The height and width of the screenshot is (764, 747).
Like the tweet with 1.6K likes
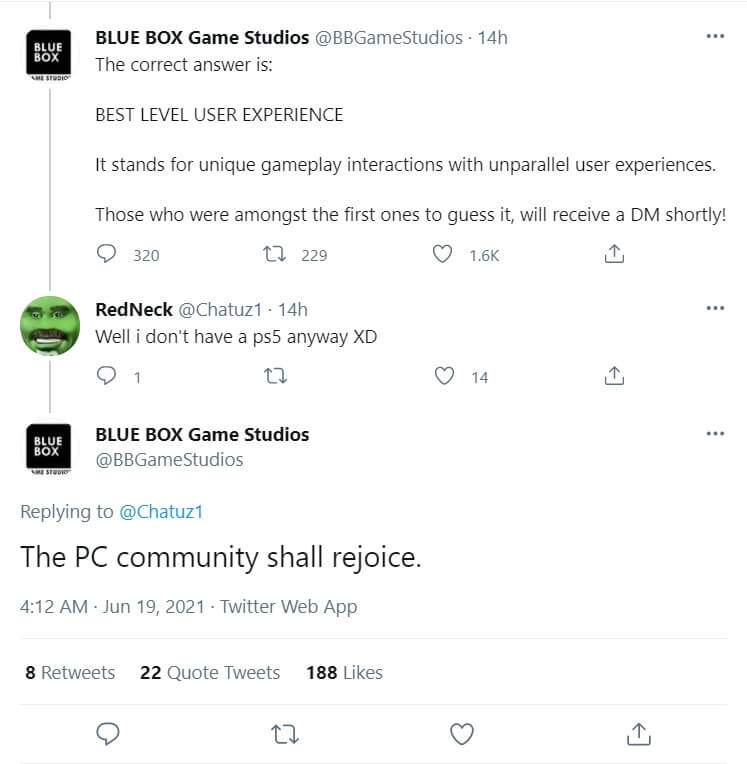pos(443,255)
